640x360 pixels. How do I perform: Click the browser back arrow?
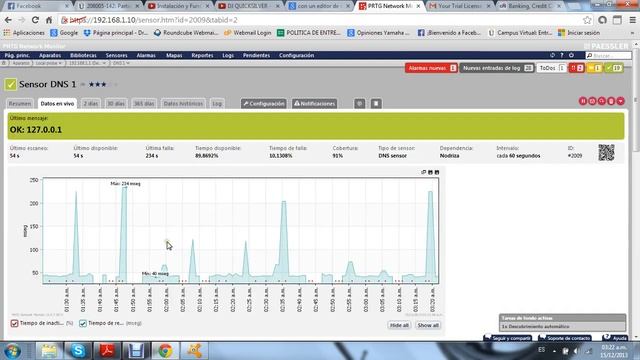pos(8,20)
